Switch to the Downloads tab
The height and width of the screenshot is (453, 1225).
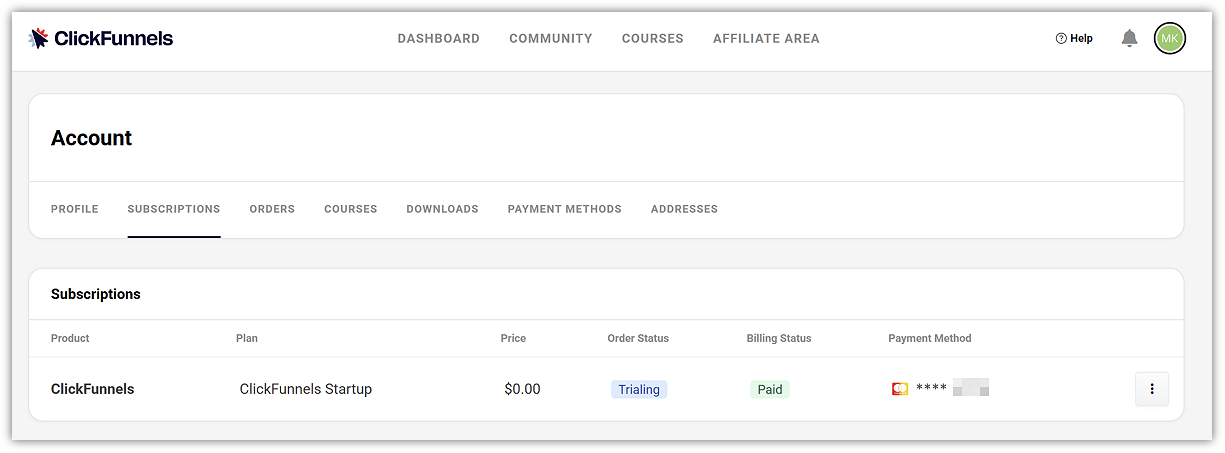click(442, 209)
